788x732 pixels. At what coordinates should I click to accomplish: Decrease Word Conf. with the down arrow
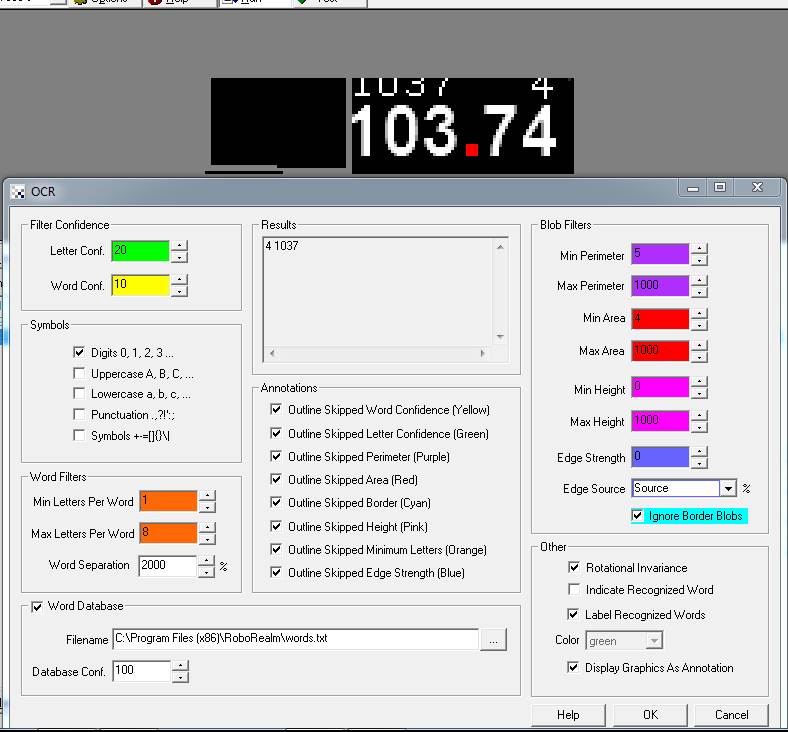tap(179, 291)
